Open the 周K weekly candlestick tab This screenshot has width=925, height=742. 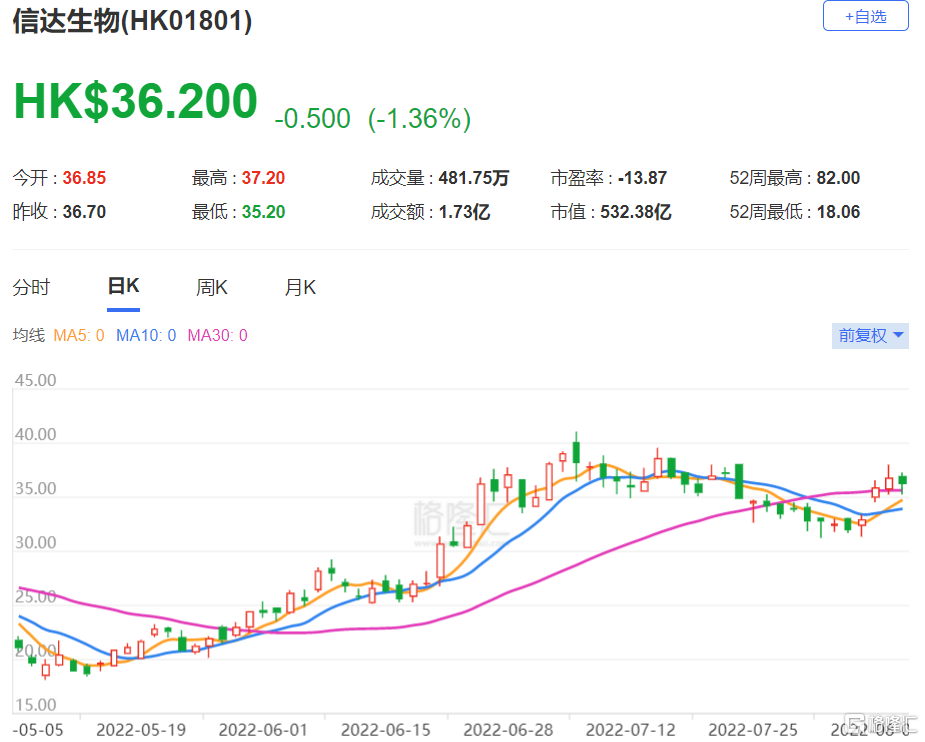pos(212,287)
